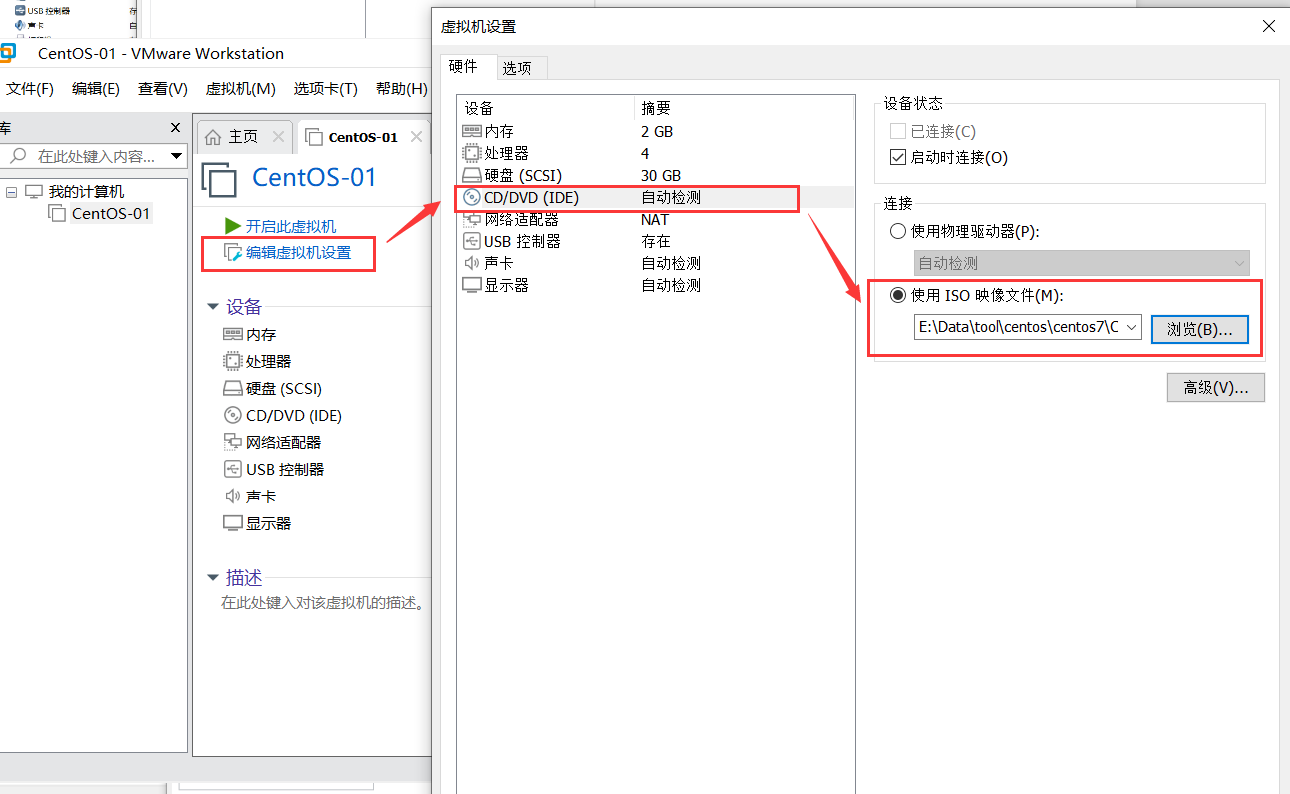This screenshot has width=1290, height=794.
Task: Click the CD/DVD disc icon in settings list
Action: point(472,198)
